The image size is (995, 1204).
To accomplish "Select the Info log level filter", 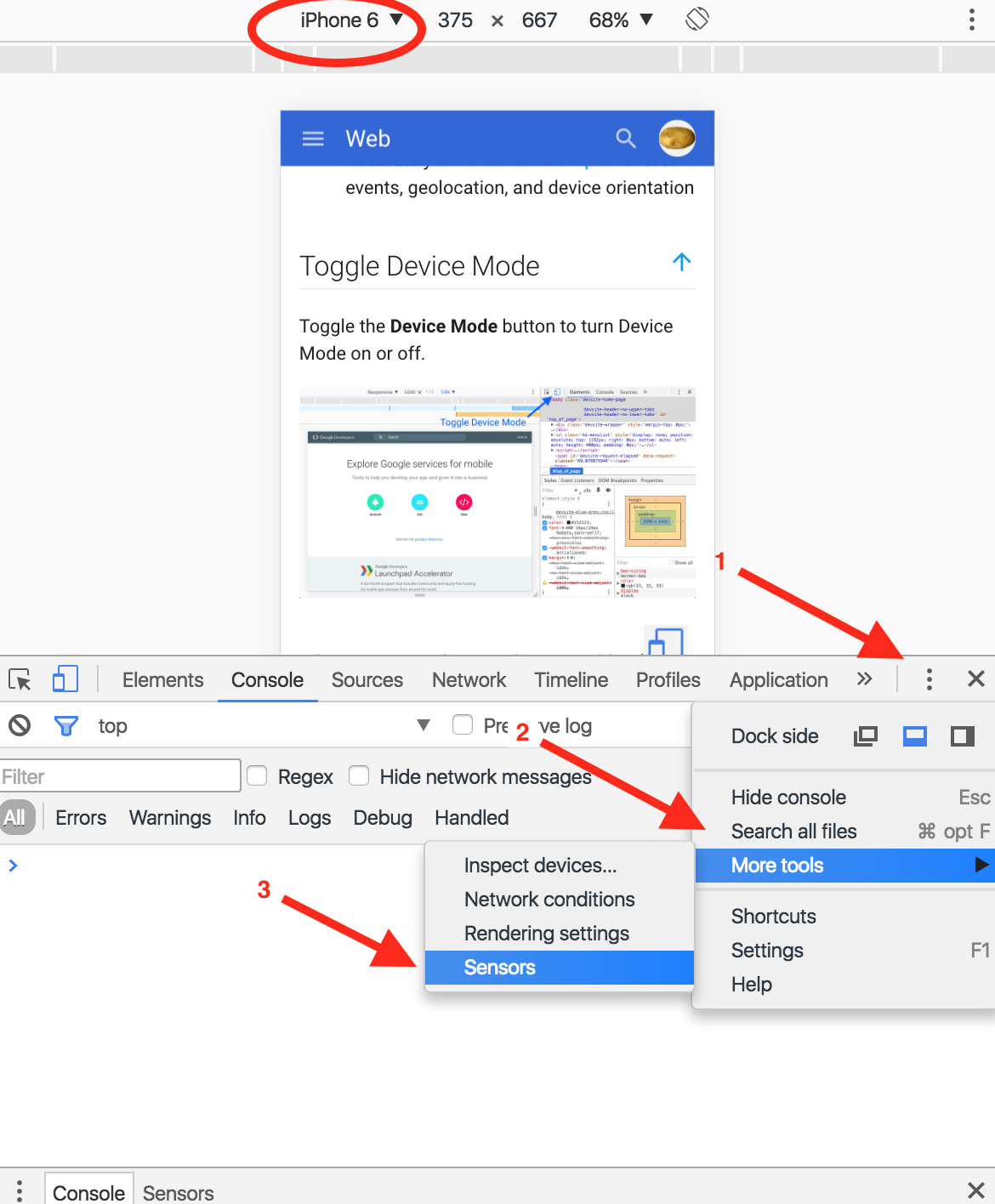I will click(249, 818).
